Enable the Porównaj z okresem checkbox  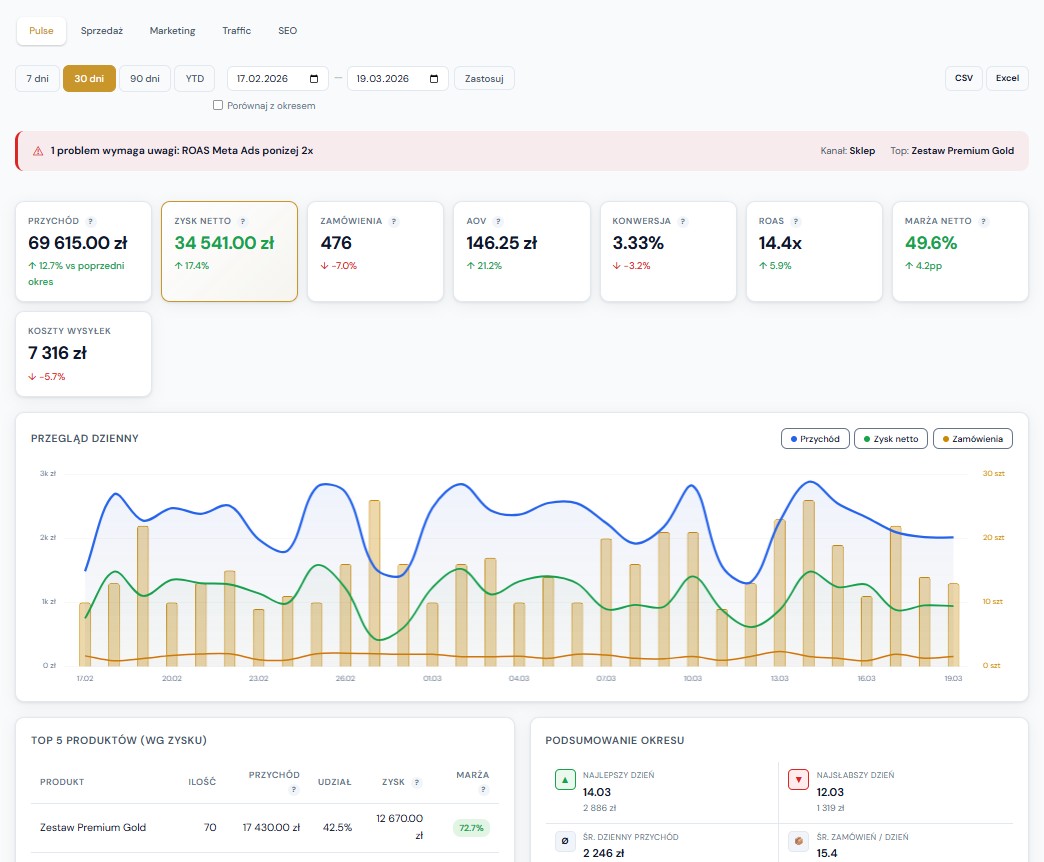(218, 105)
